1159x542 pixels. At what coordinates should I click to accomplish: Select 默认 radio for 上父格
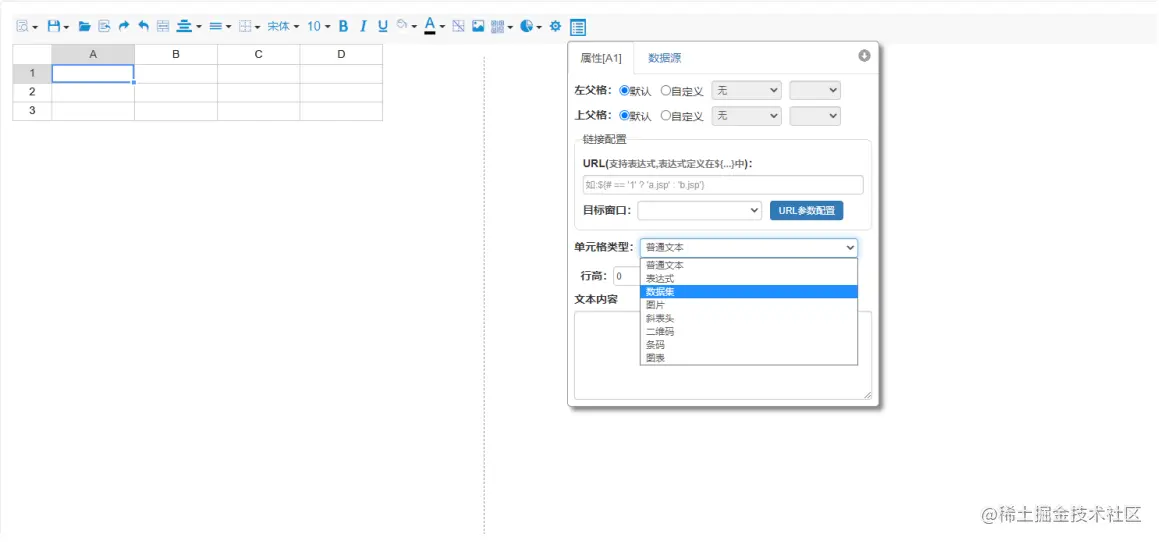624,115
